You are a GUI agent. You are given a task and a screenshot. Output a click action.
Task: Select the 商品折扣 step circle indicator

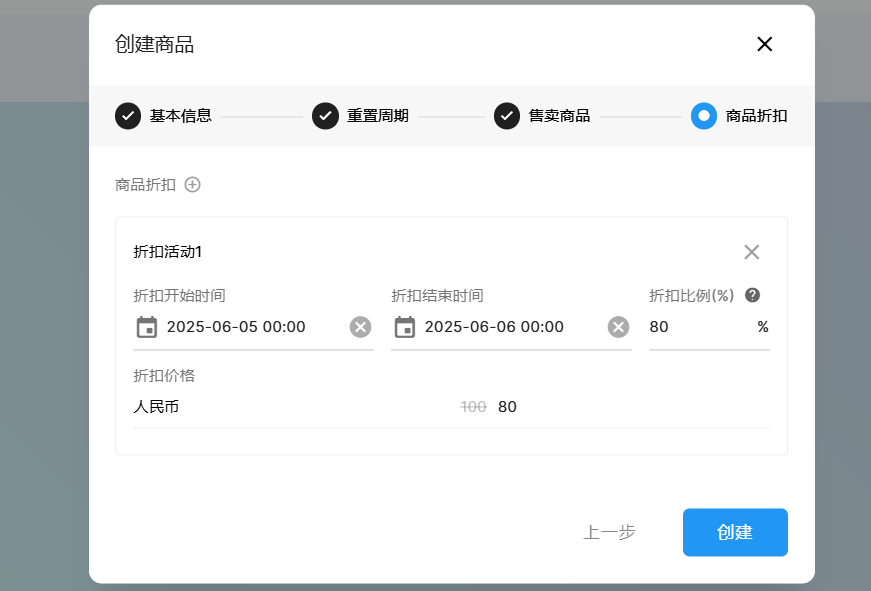704,116
